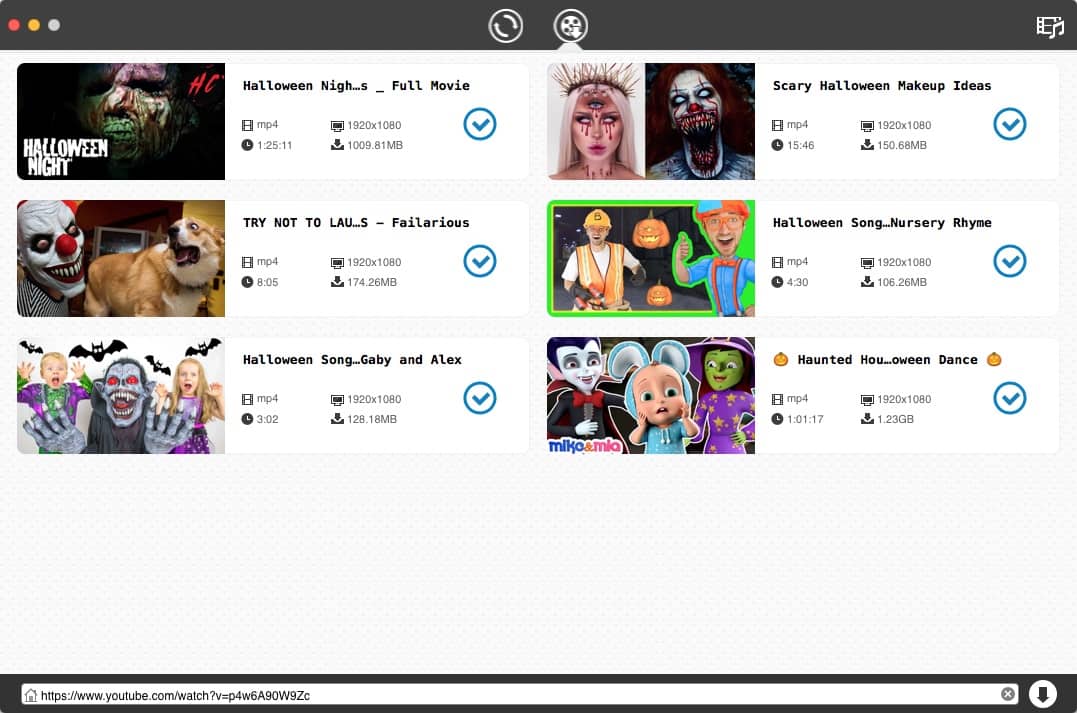Click the monitor resolution icon for Failarious video
The height and width of the screenshot is (713, 1077).
[x=337, y=262]
